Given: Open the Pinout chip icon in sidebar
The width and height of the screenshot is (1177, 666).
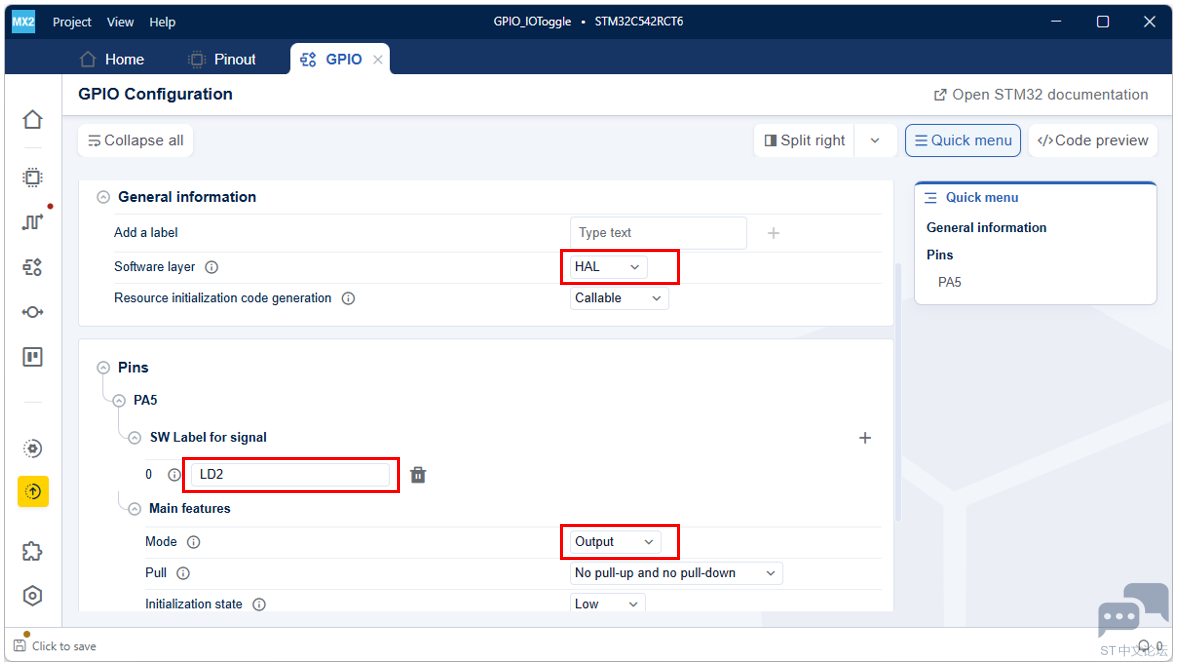Looking at the screenshot, I should coord(32,177).
